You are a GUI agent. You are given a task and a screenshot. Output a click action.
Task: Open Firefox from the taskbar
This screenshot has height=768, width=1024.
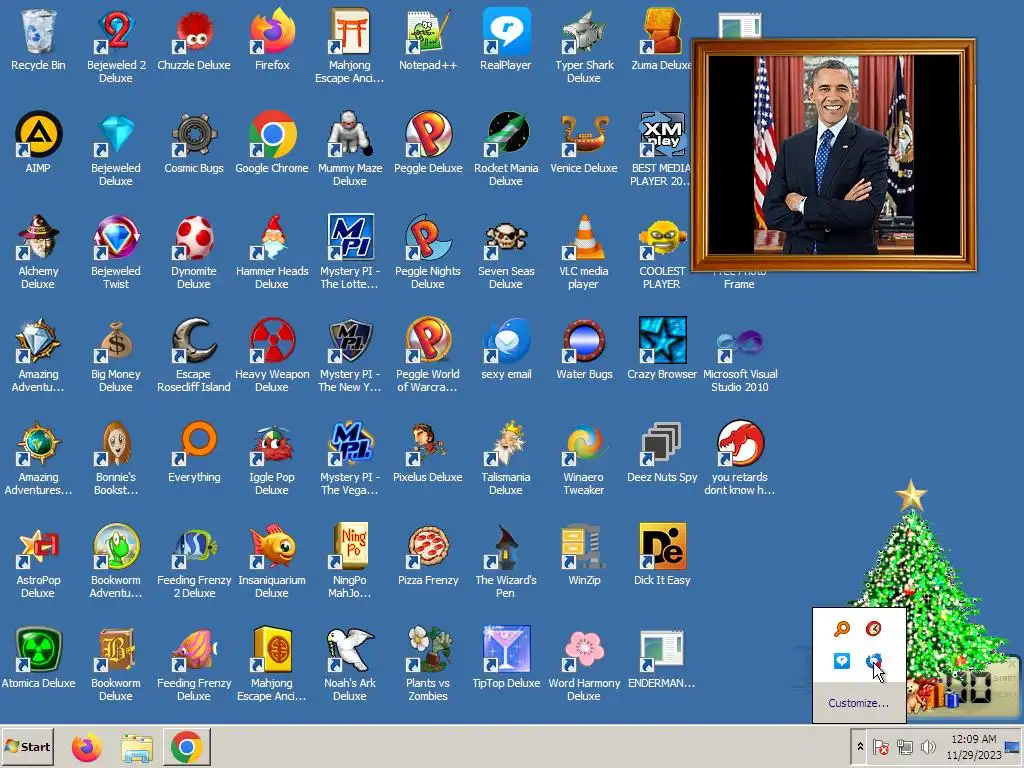(x=87, y=747)
